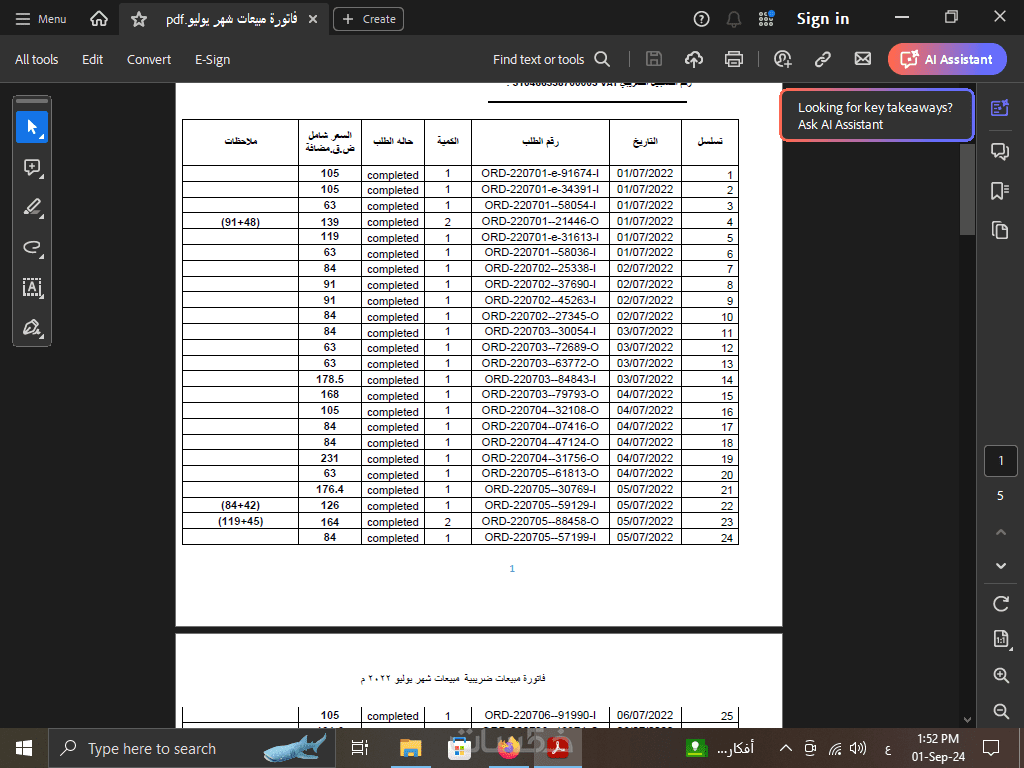
Task: Open the page display settings icon
Action: (1000, 639)
